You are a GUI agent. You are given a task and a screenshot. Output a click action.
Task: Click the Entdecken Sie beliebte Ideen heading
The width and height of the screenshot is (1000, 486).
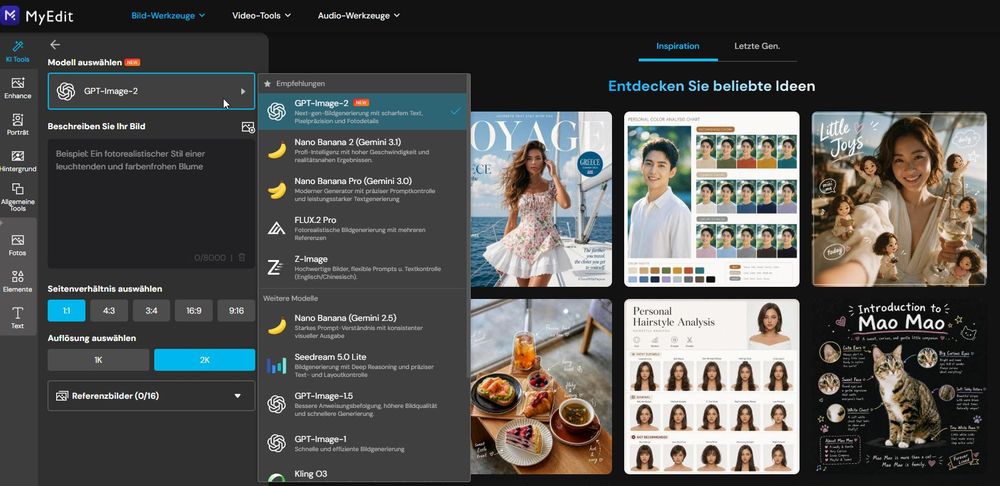pos(711,86)
